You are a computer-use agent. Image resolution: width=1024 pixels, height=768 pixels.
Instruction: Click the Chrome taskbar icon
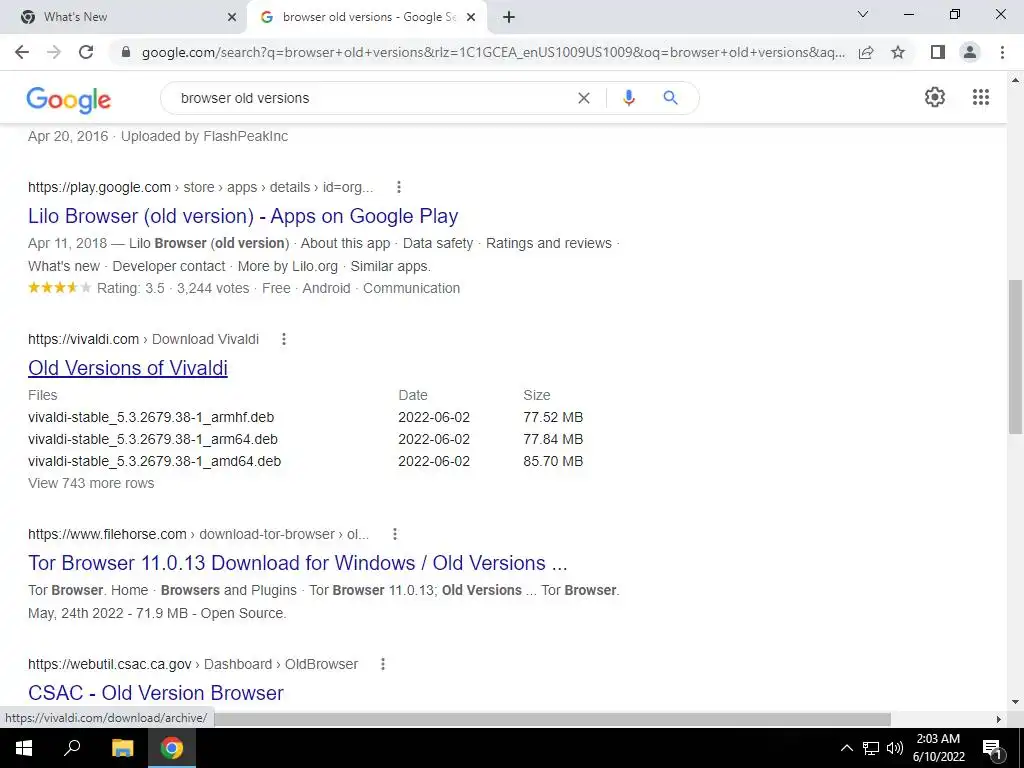(x=172, y=748)
